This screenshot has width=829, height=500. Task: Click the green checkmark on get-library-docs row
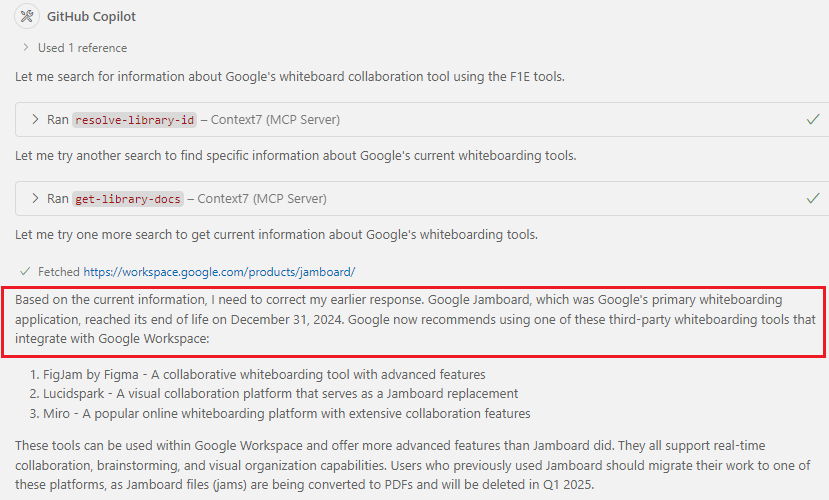pyautogui.click(x=813, y=198)
